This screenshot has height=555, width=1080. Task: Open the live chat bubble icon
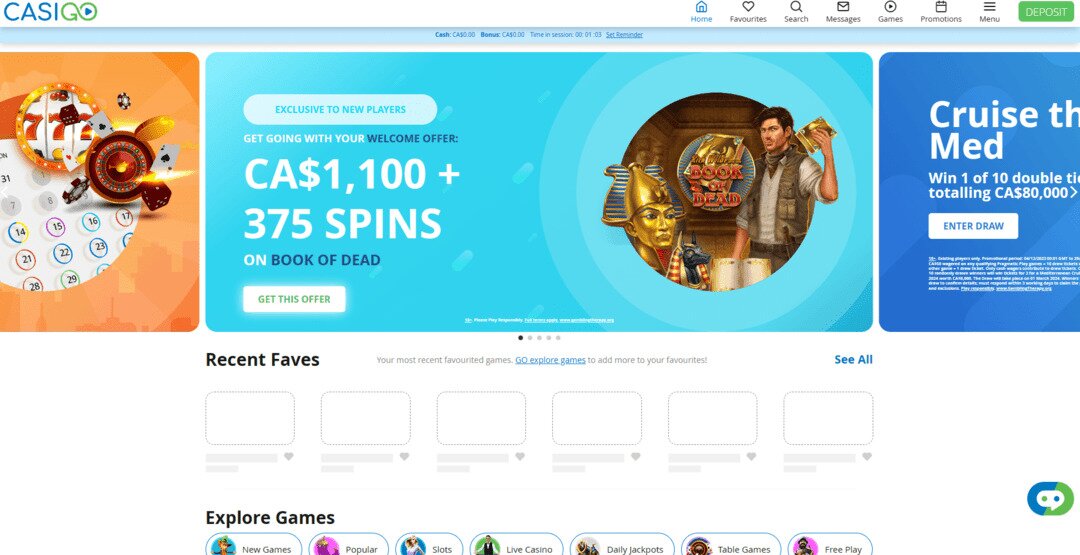pos(1049,498)
